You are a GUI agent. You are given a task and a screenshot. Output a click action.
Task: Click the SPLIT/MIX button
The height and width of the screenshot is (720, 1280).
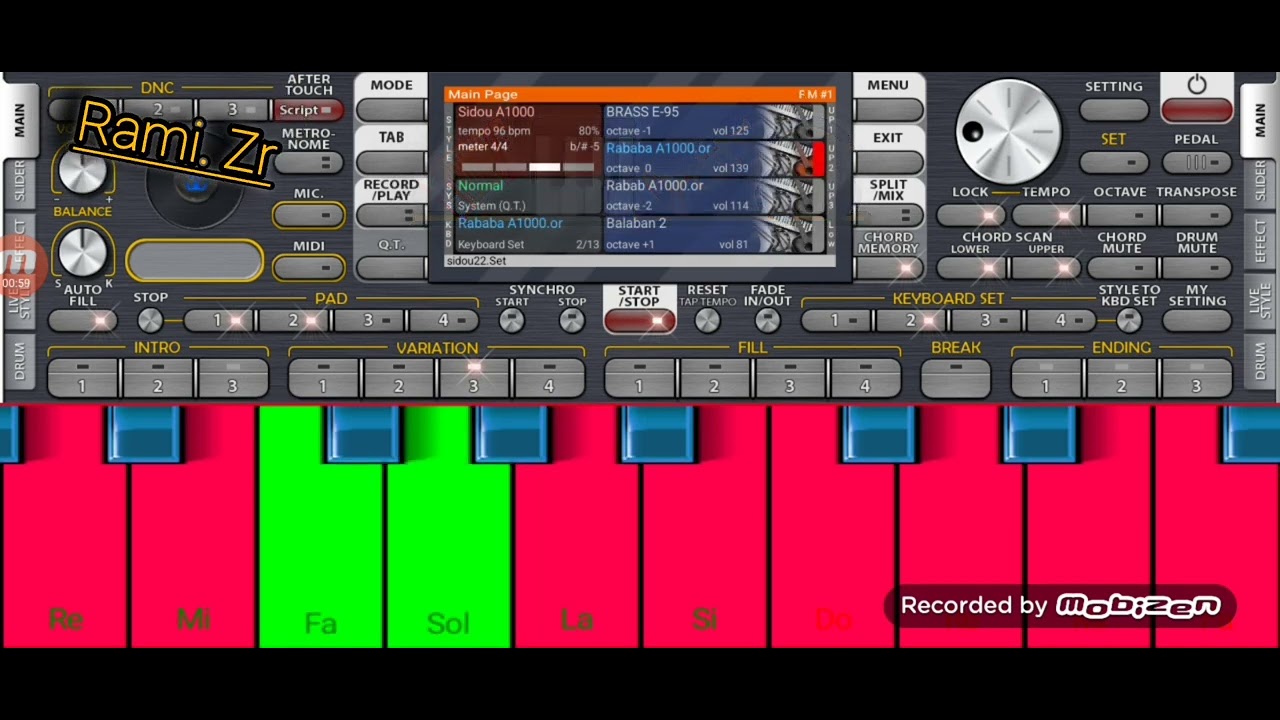pos(888,215)
